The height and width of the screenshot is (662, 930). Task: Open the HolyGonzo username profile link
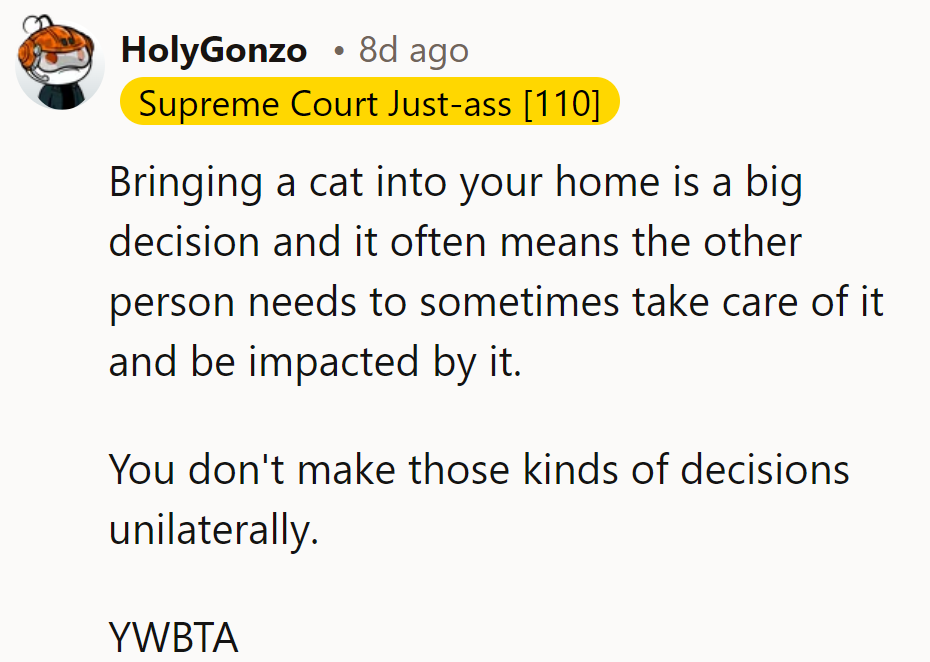click(213, 50)
